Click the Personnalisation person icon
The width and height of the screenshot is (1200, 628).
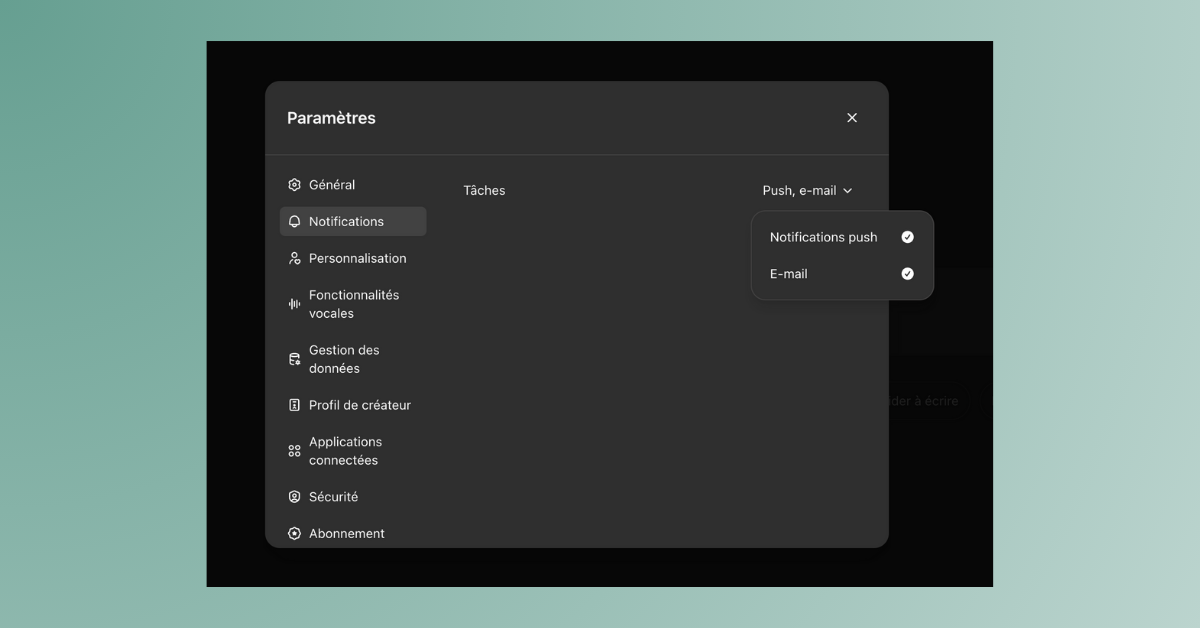pos(294,258)
